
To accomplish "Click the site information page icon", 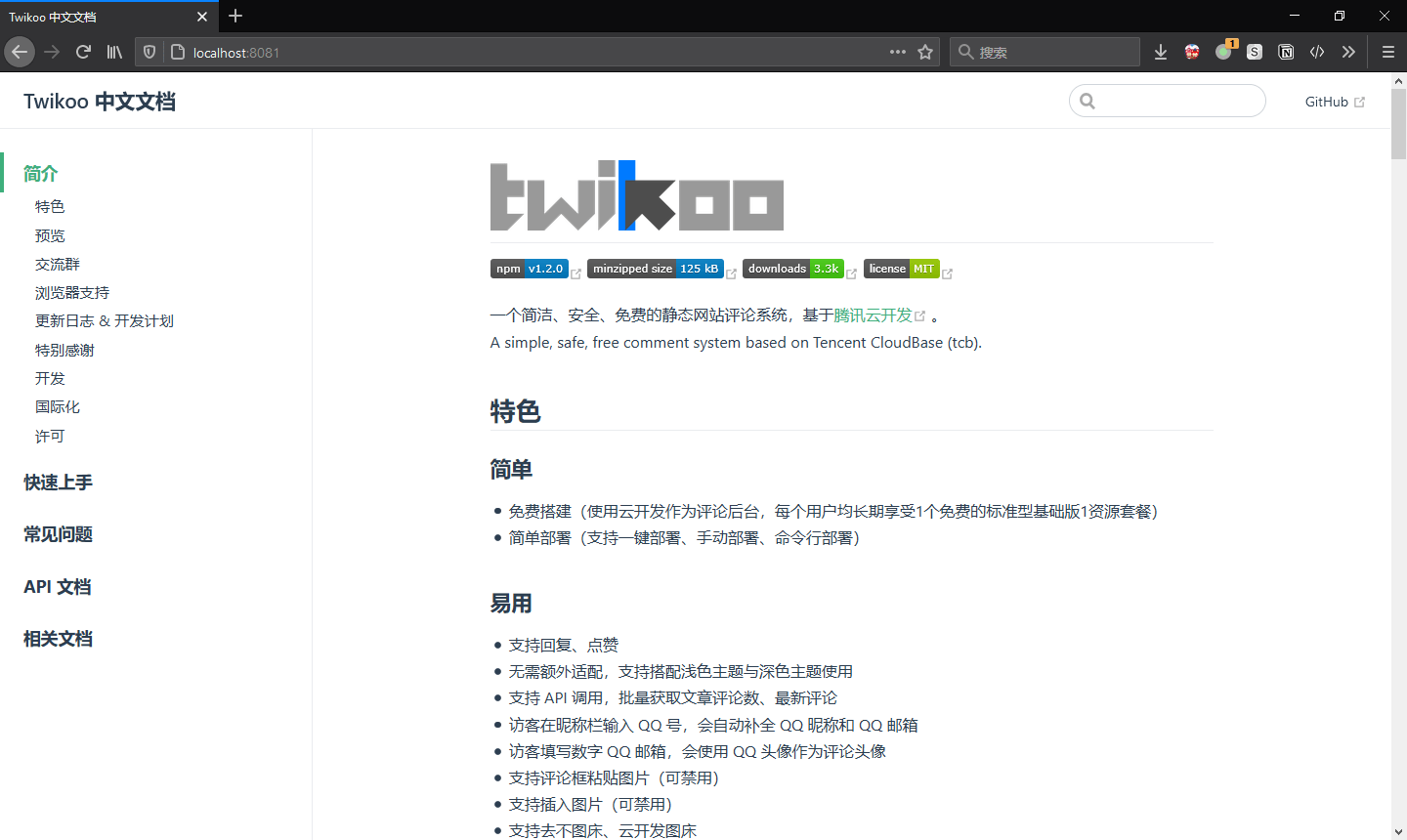I will (177, 52).
